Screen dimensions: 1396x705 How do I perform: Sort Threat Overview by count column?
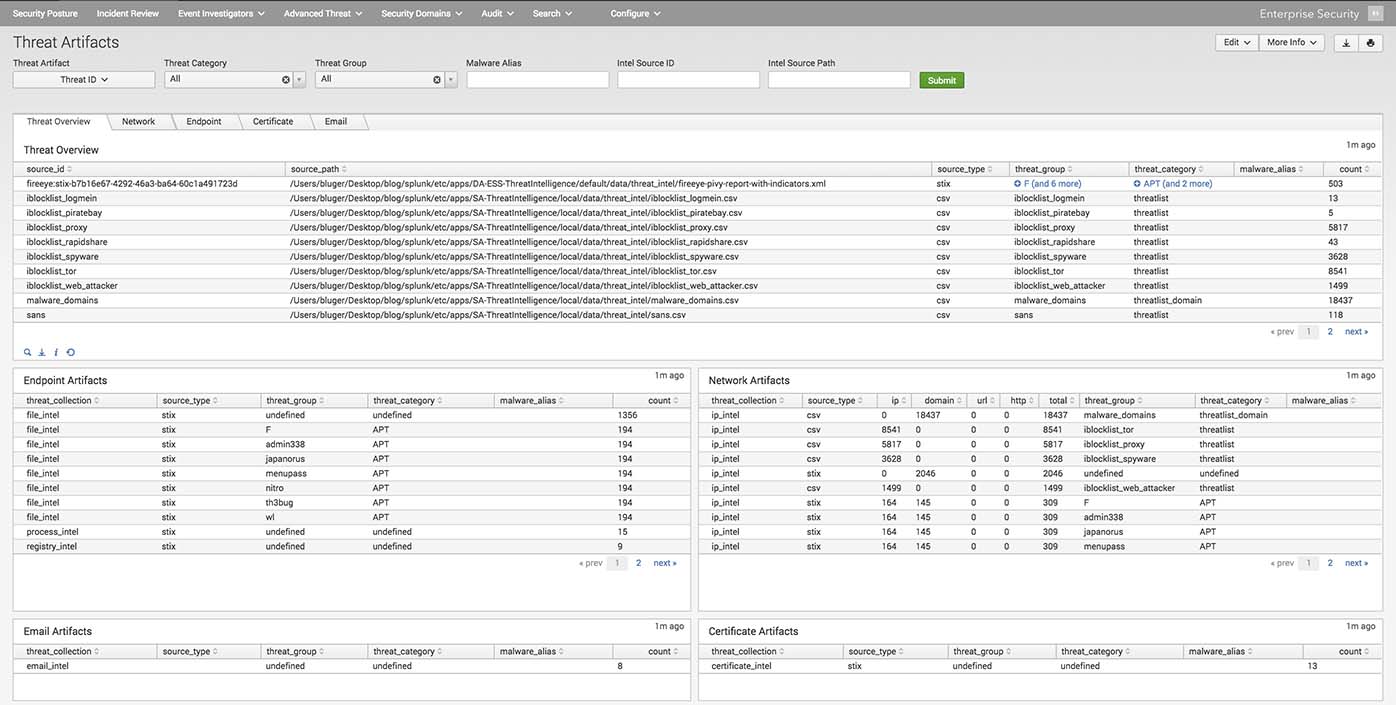coord(1352,169)
